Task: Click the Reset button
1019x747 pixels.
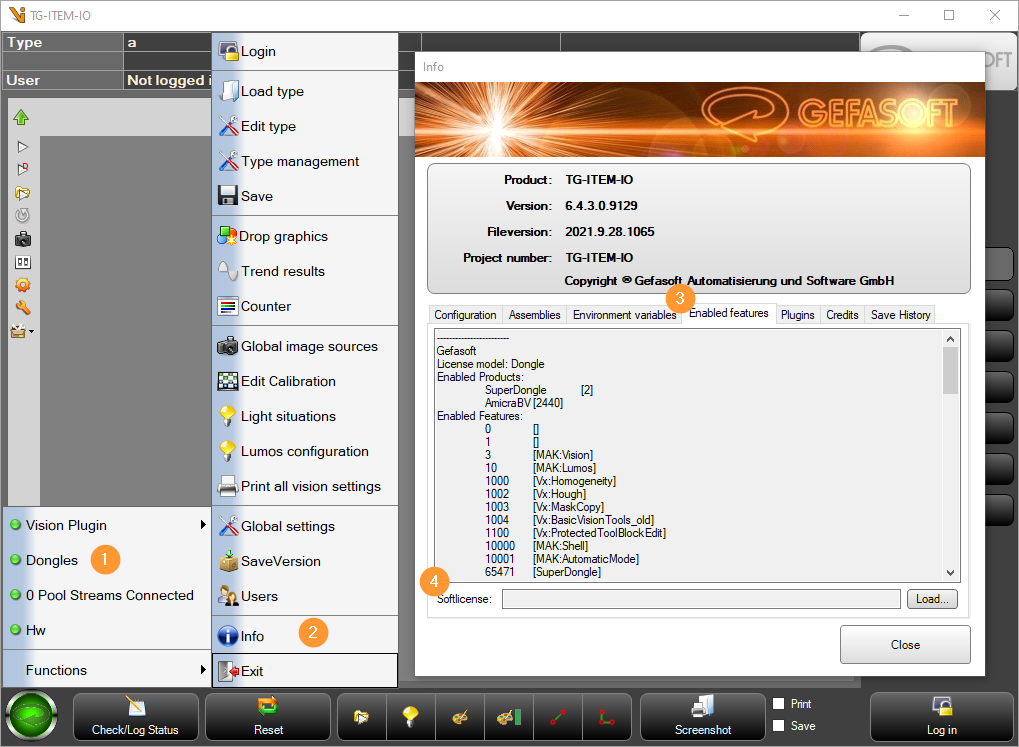Action: click(268, 716)
